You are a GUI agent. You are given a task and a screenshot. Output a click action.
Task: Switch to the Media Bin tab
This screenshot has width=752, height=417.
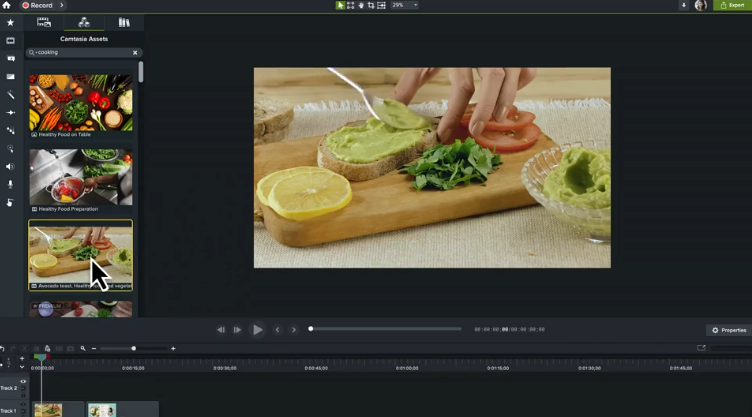coord(44,22)
